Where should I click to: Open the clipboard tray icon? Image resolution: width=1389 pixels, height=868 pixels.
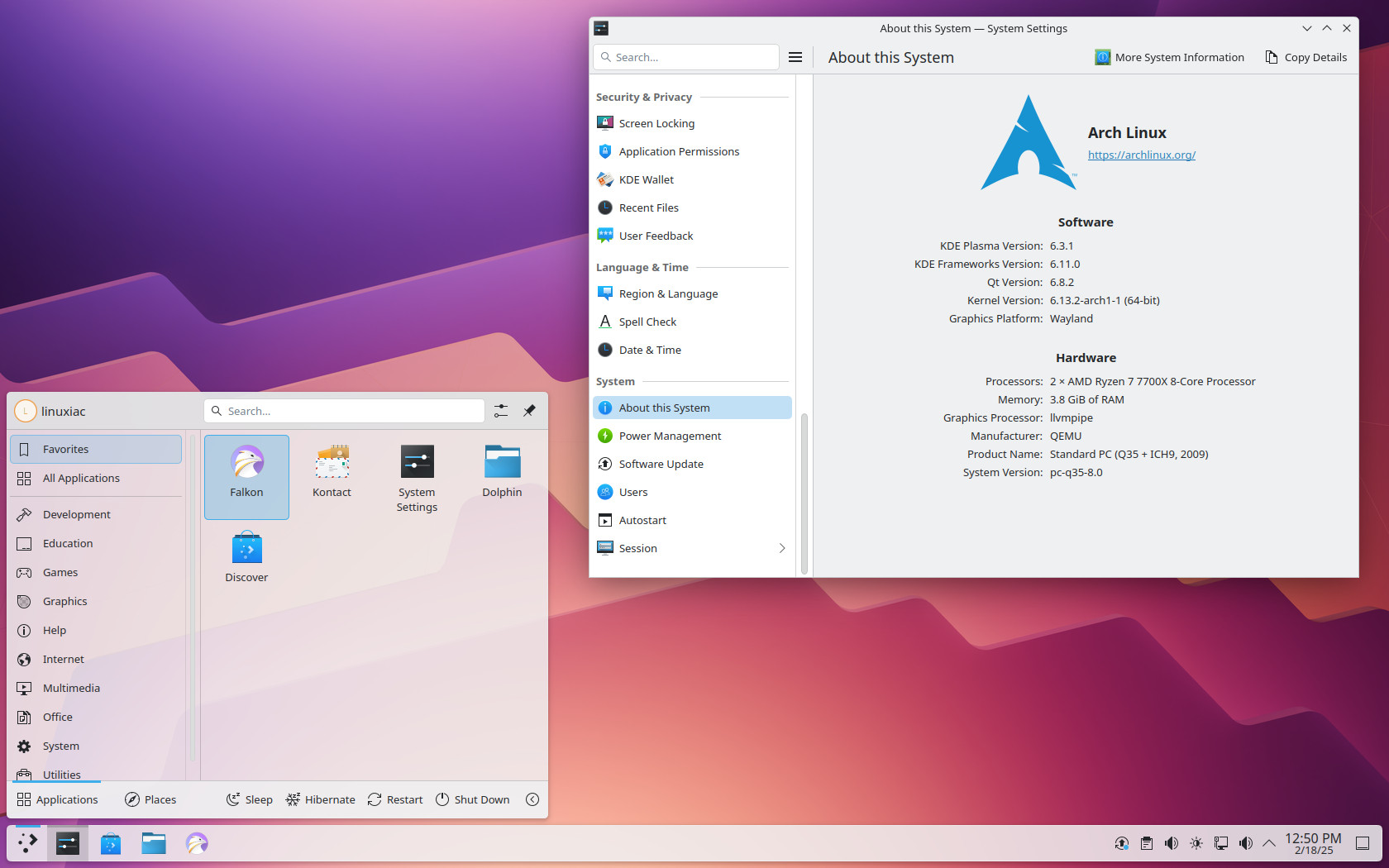click(1147, 843)
